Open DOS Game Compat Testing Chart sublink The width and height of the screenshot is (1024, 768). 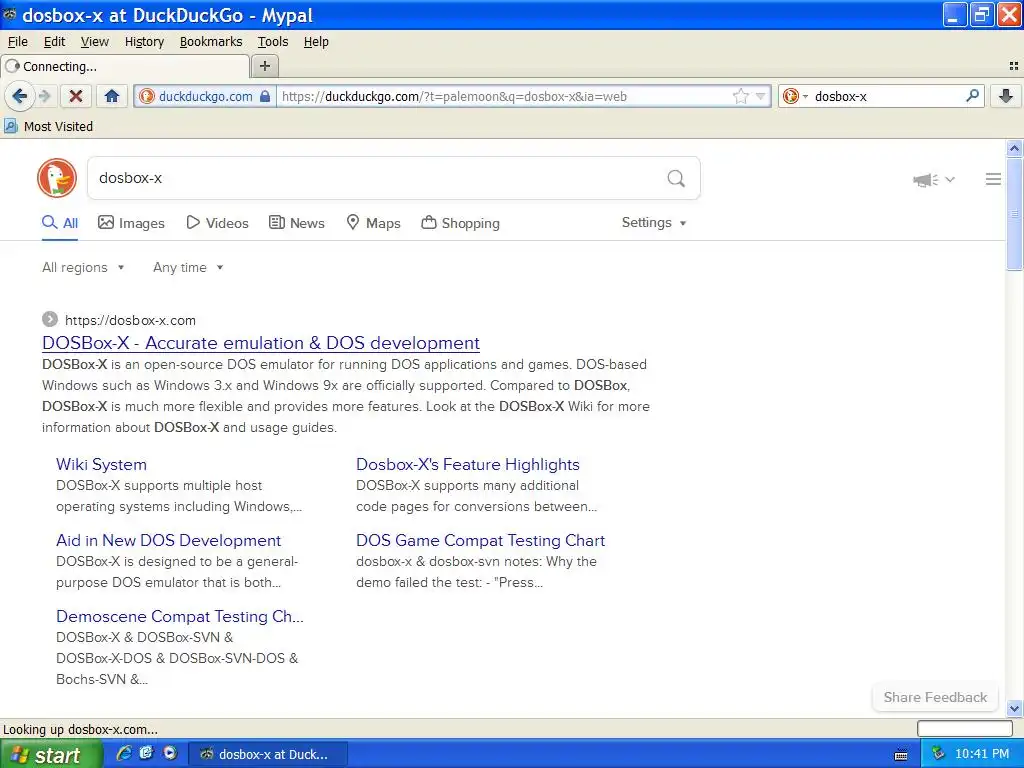[x=481, y=540]
